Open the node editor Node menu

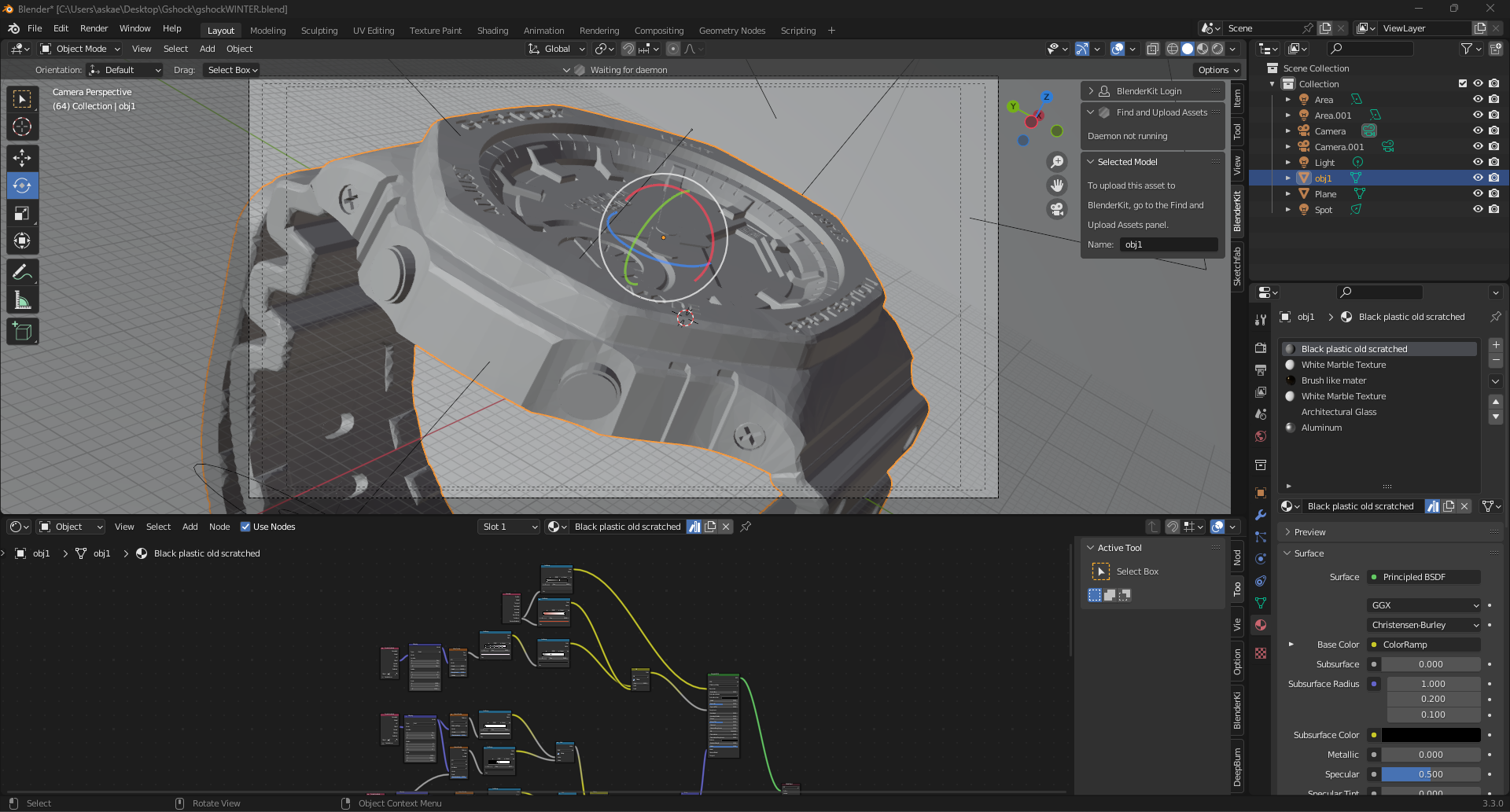[x=219, y=527]
